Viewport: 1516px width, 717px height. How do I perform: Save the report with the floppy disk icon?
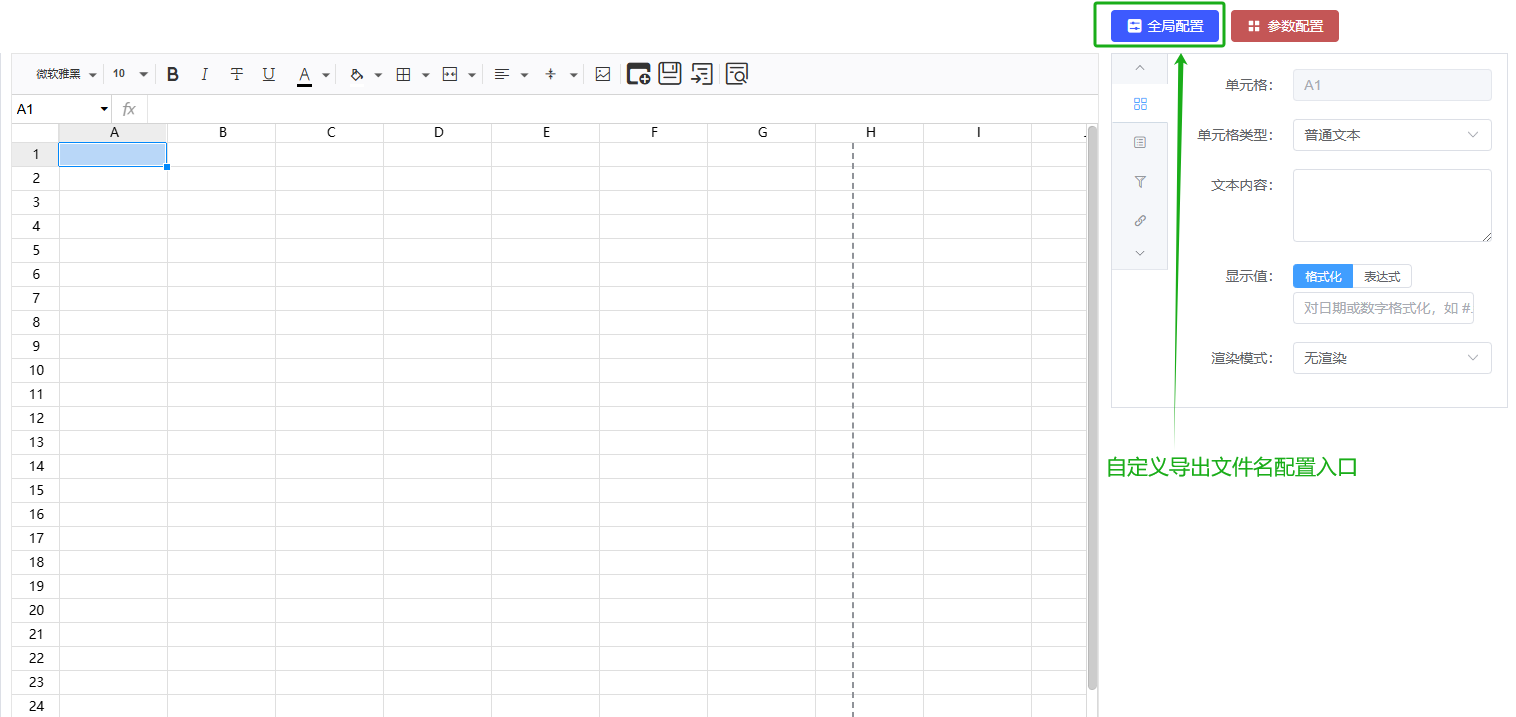click(669, 73)
